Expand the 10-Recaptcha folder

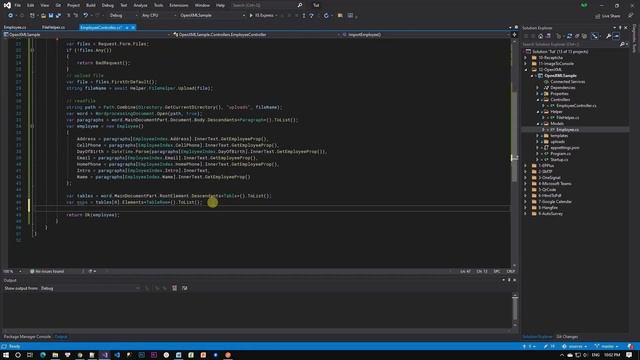click(526, 58)
